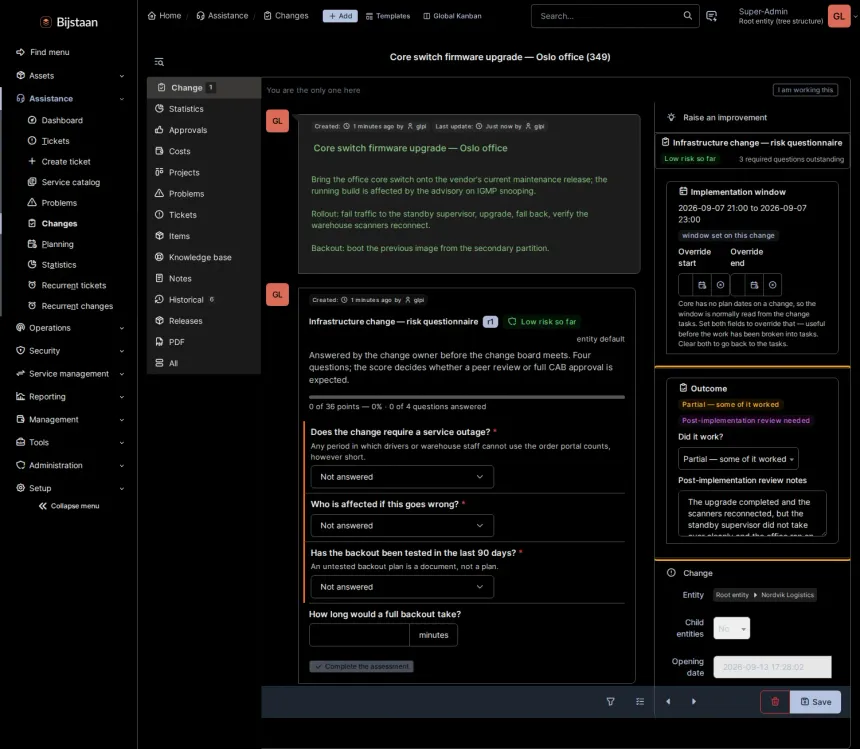Open Templates link in header

tap(388, 16)
